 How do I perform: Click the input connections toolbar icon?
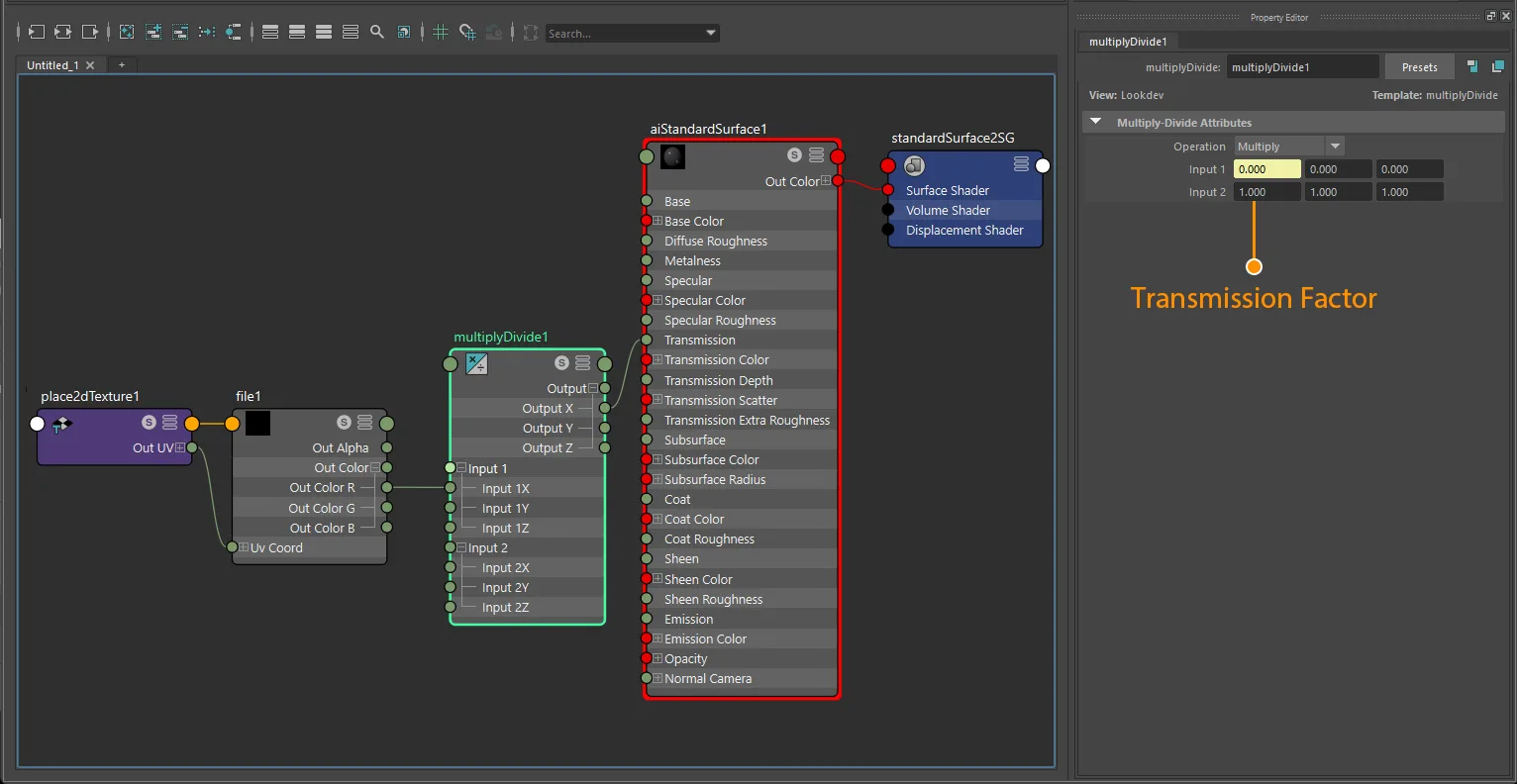(36, 32)
